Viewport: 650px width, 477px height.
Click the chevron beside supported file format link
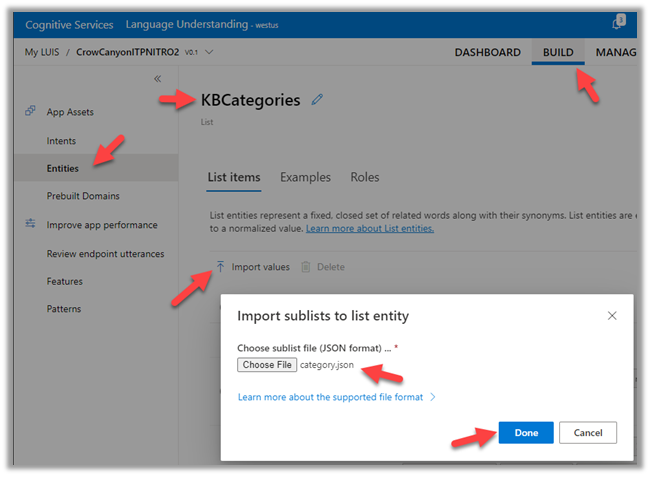[433, 397]
